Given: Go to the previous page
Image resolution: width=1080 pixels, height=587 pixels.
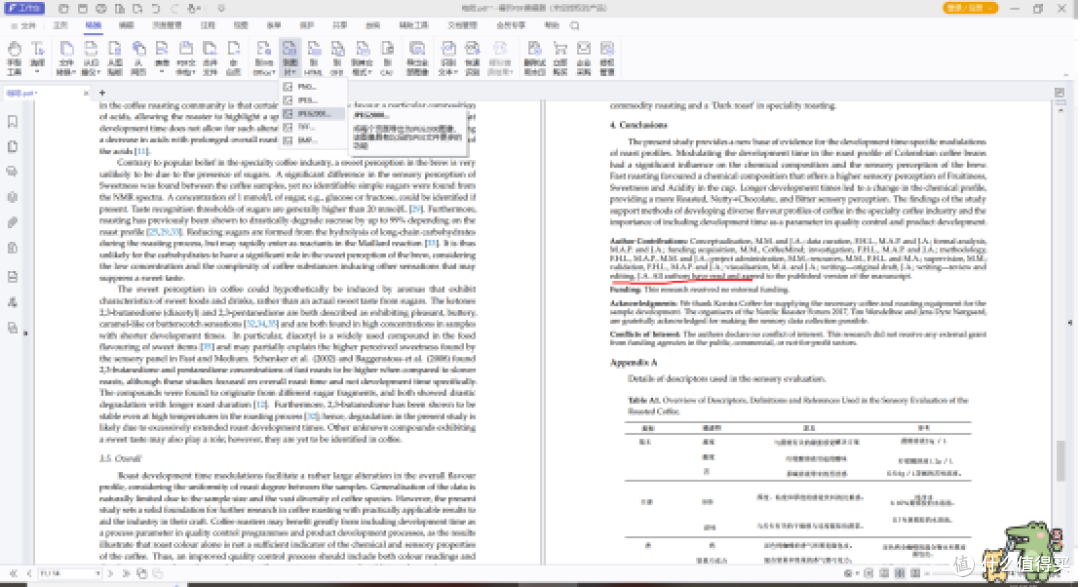Looking at the screenshot, I should [29, 573].
